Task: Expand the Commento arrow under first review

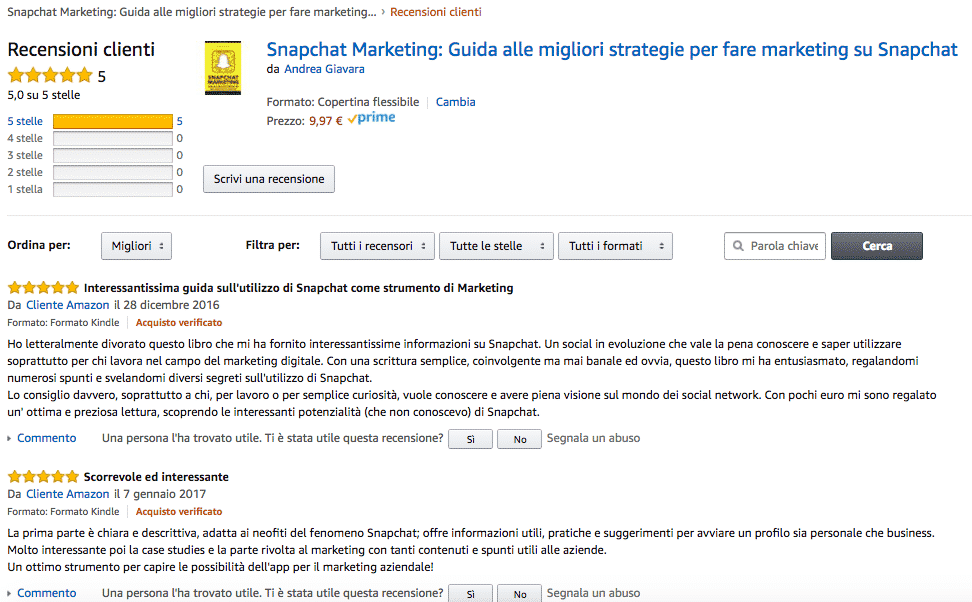Action: coord(10,438)
